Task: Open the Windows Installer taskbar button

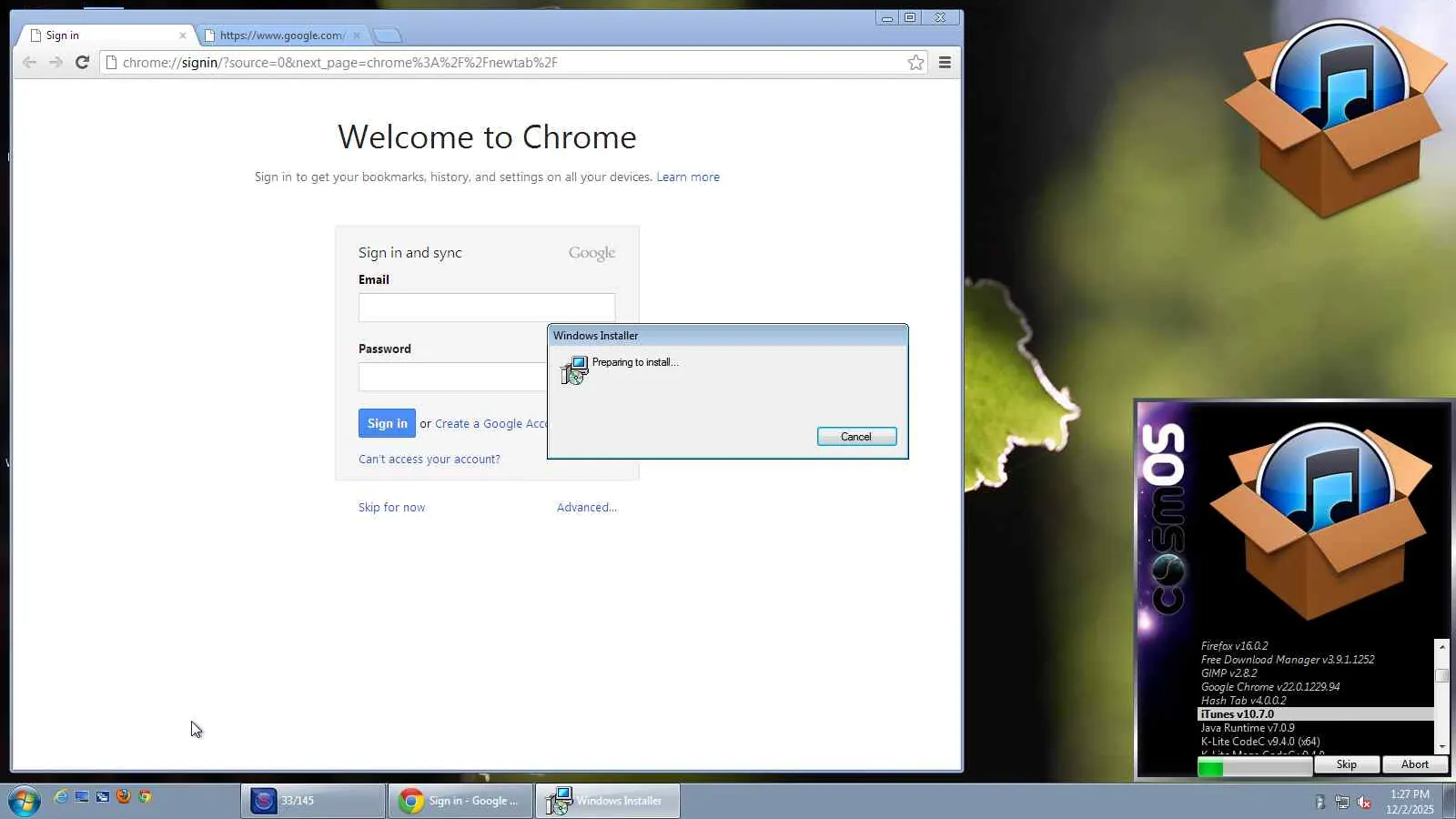Action: (x=608, y=801)
